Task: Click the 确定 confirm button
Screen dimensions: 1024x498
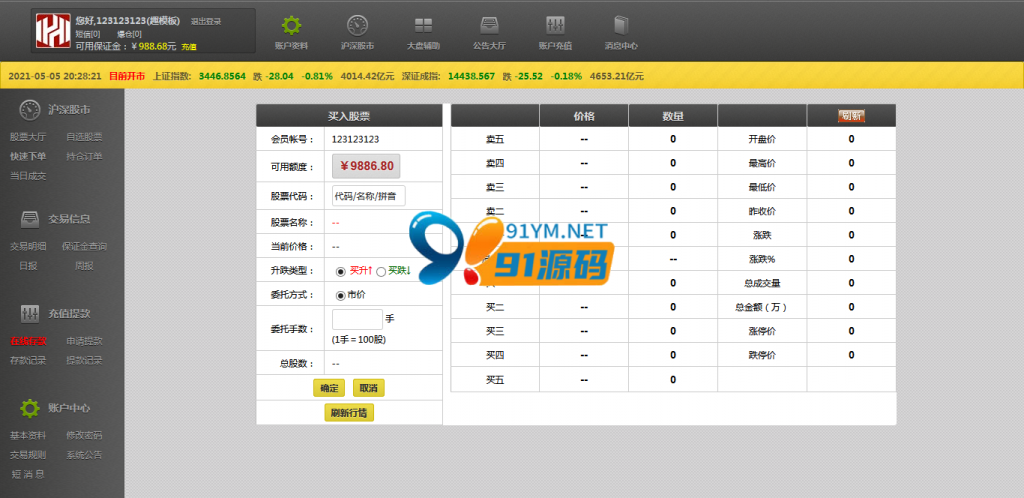Action: pos(329,388)
